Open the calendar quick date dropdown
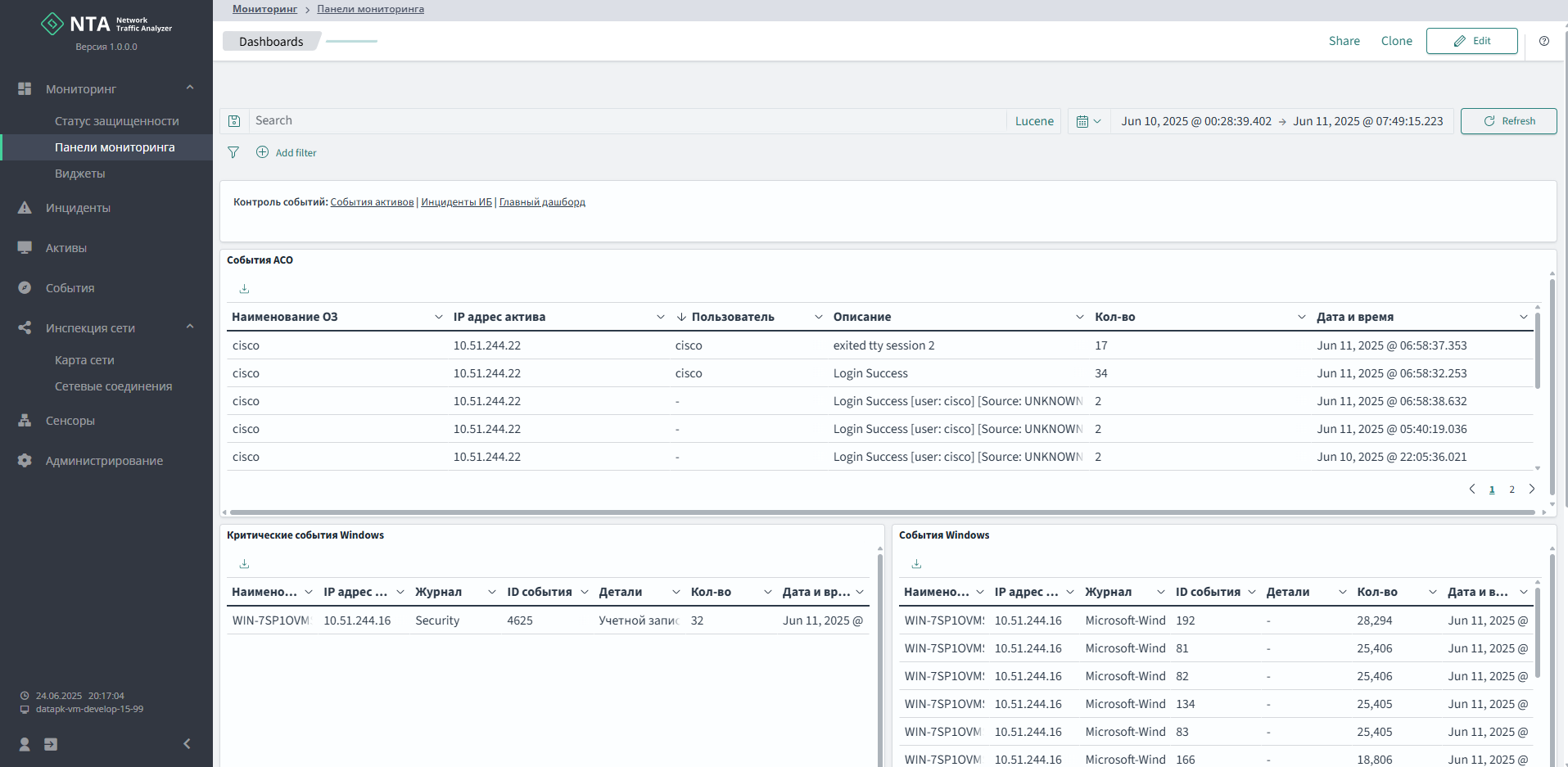The image size is (1568, 767). coord(1088,121)
